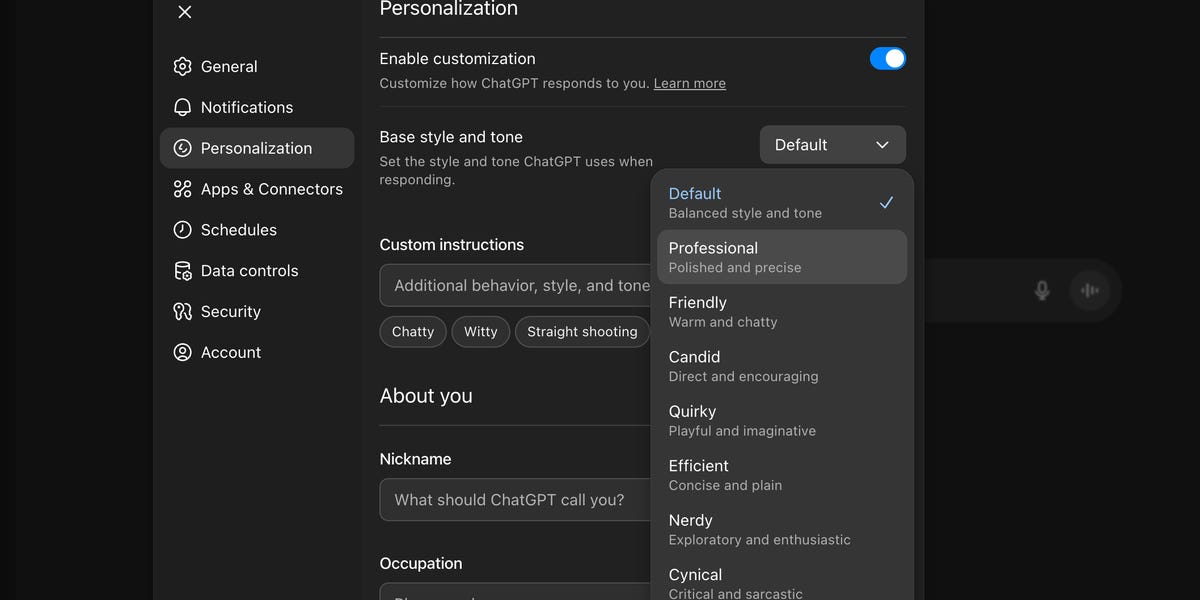Click the microphone dictation icon

click(x=1042, y=290)
